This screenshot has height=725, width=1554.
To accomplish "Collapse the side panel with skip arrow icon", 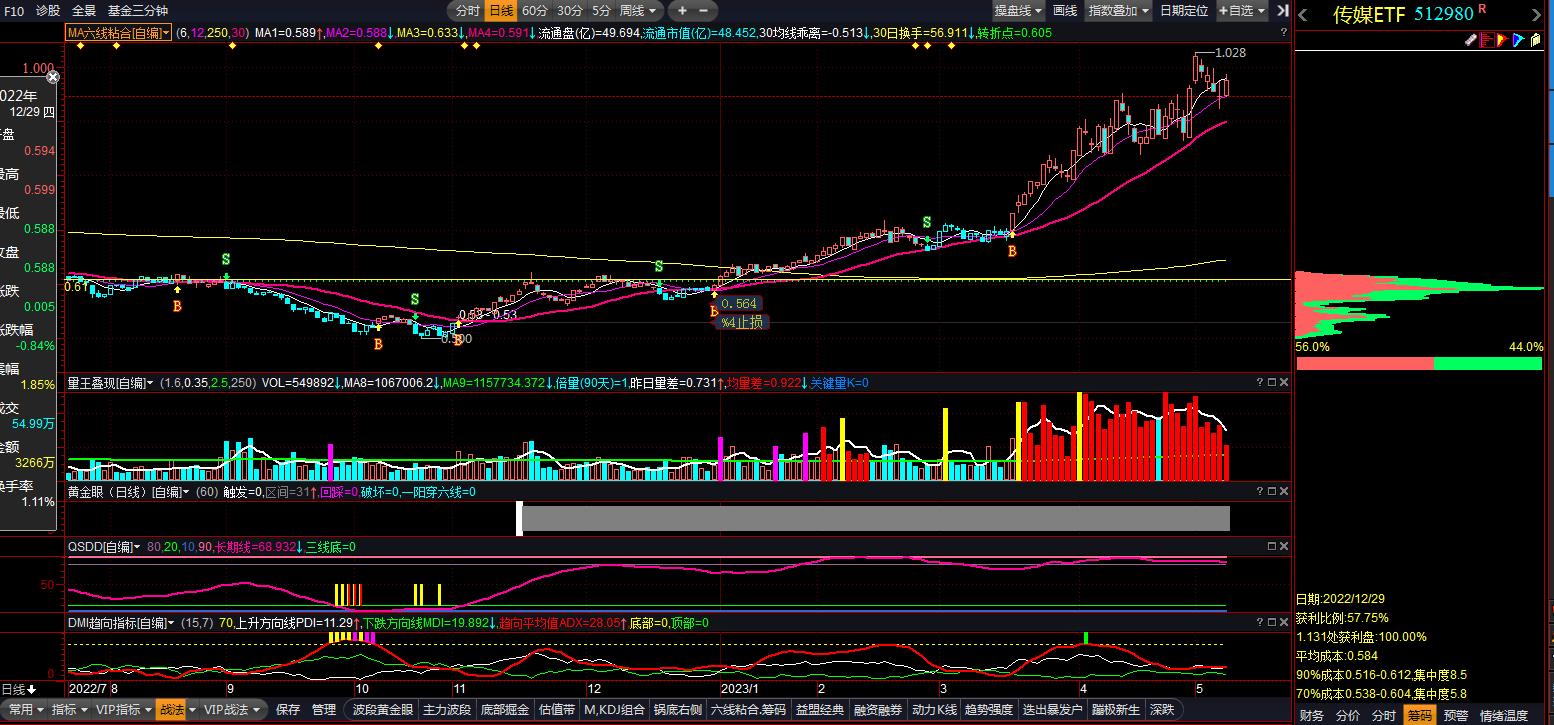I will tap(1283, 11).
